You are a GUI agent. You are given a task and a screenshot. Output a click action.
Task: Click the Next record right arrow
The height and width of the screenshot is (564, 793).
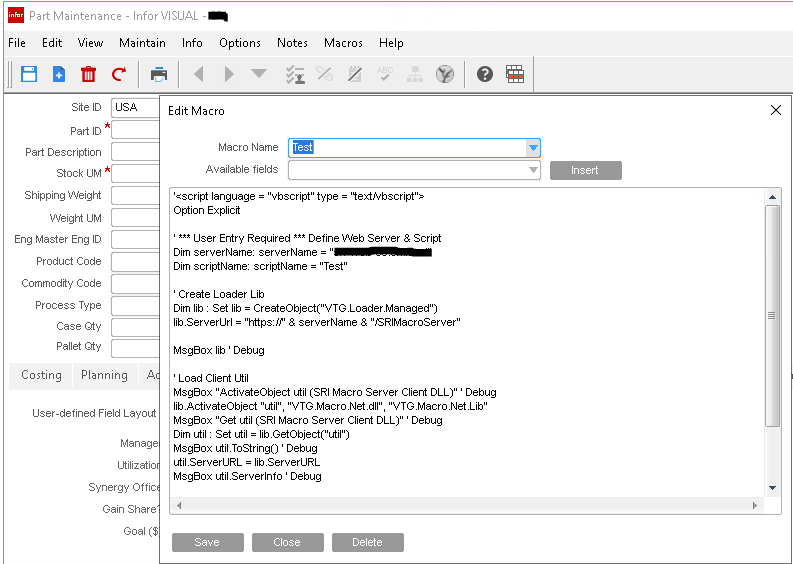pyautogui.click(x=229, y=74)
